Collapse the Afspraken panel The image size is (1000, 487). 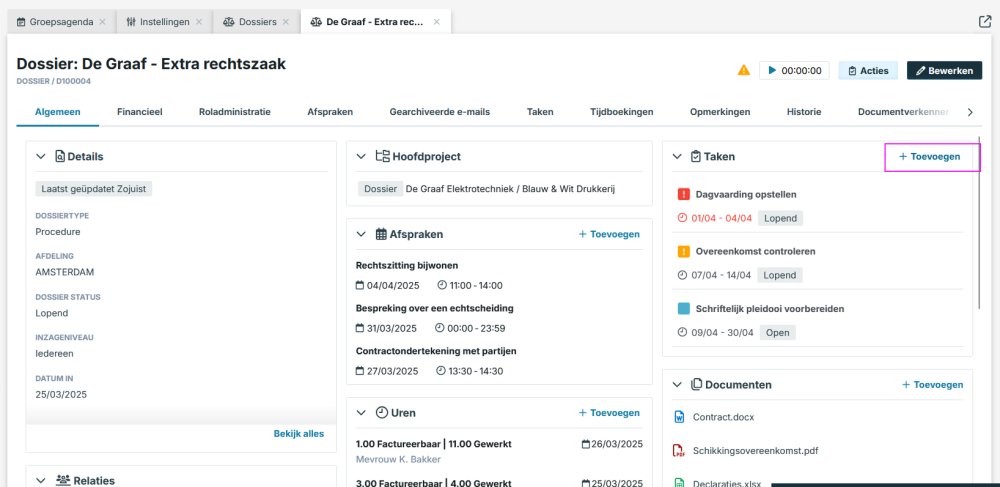point(361,234)
